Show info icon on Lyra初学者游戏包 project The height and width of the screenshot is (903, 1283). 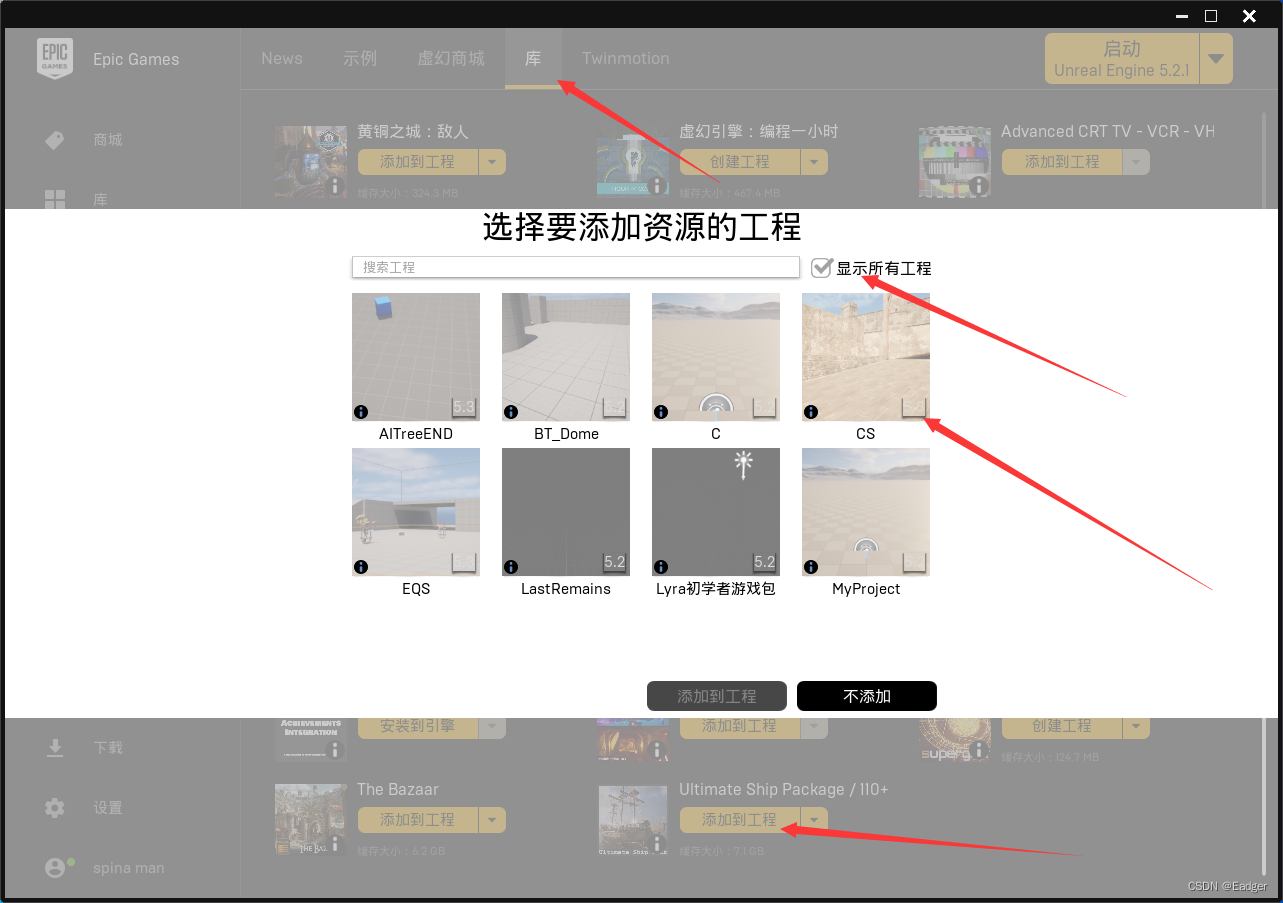(661, 567)
